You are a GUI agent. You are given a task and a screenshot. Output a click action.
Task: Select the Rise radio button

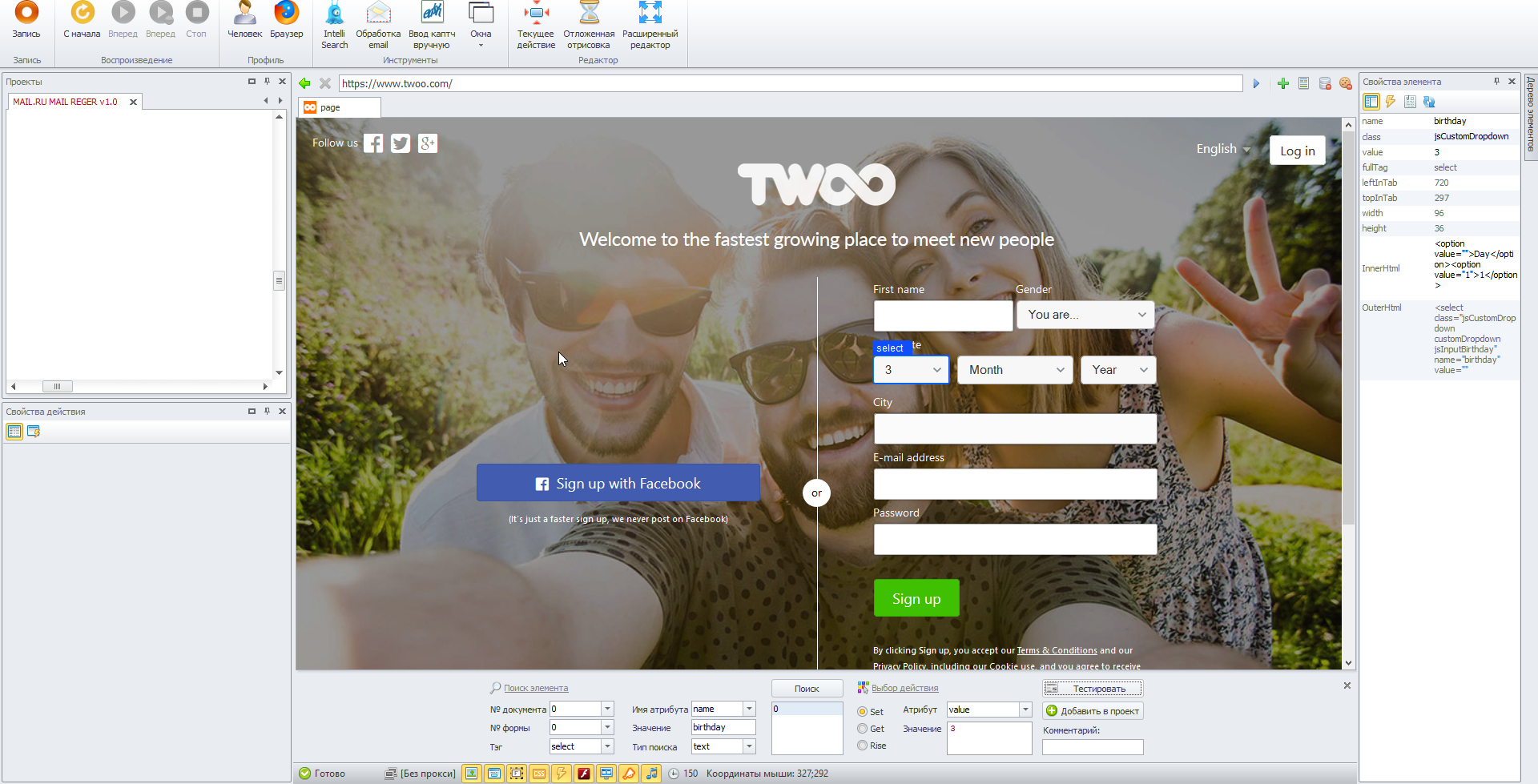(863, 746)
